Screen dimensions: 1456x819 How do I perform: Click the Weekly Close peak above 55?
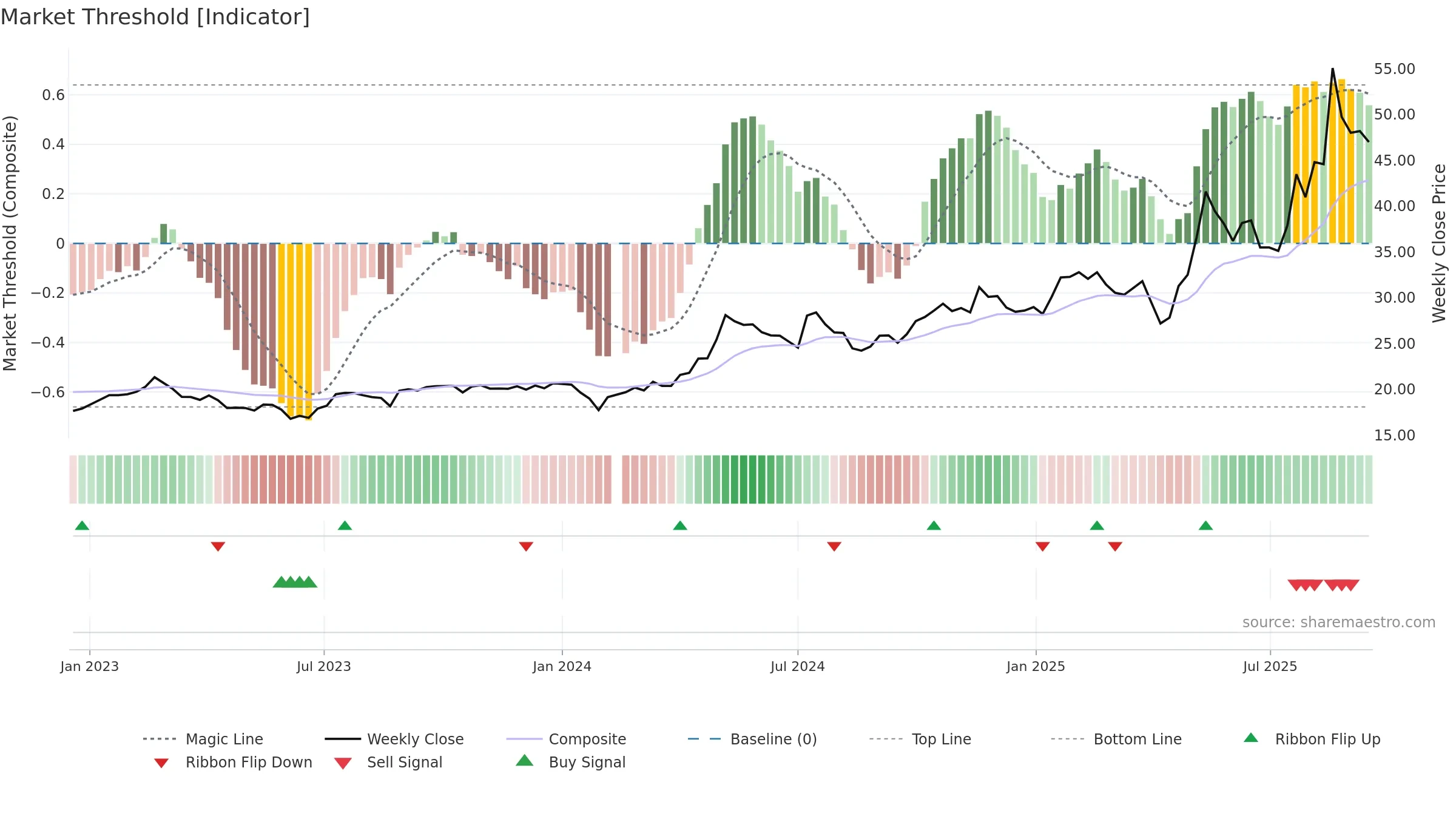pos(1333,69)
